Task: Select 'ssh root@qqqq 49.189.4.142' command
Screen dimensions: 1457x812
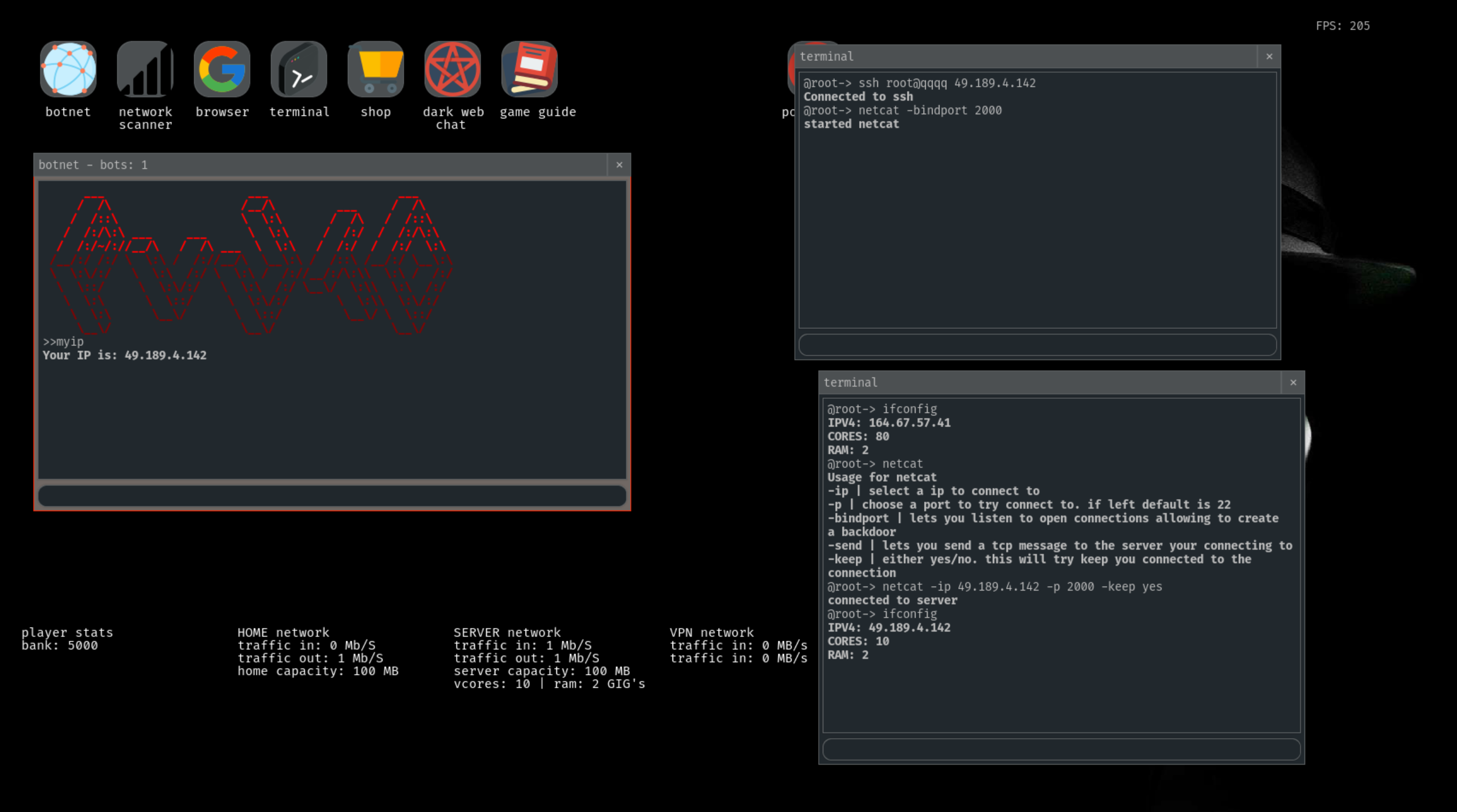Action: point(947,83)
